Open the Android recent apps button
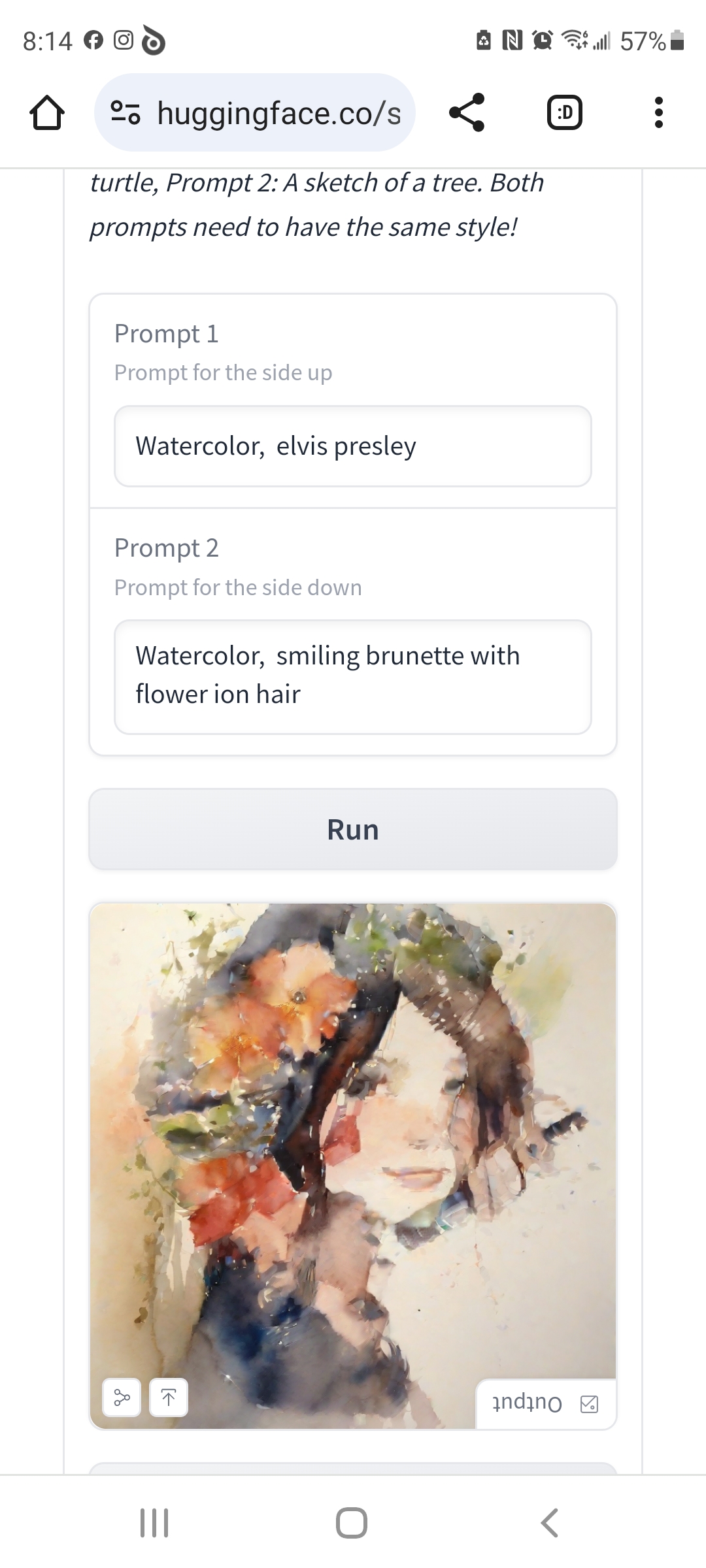 (155, 1523)
